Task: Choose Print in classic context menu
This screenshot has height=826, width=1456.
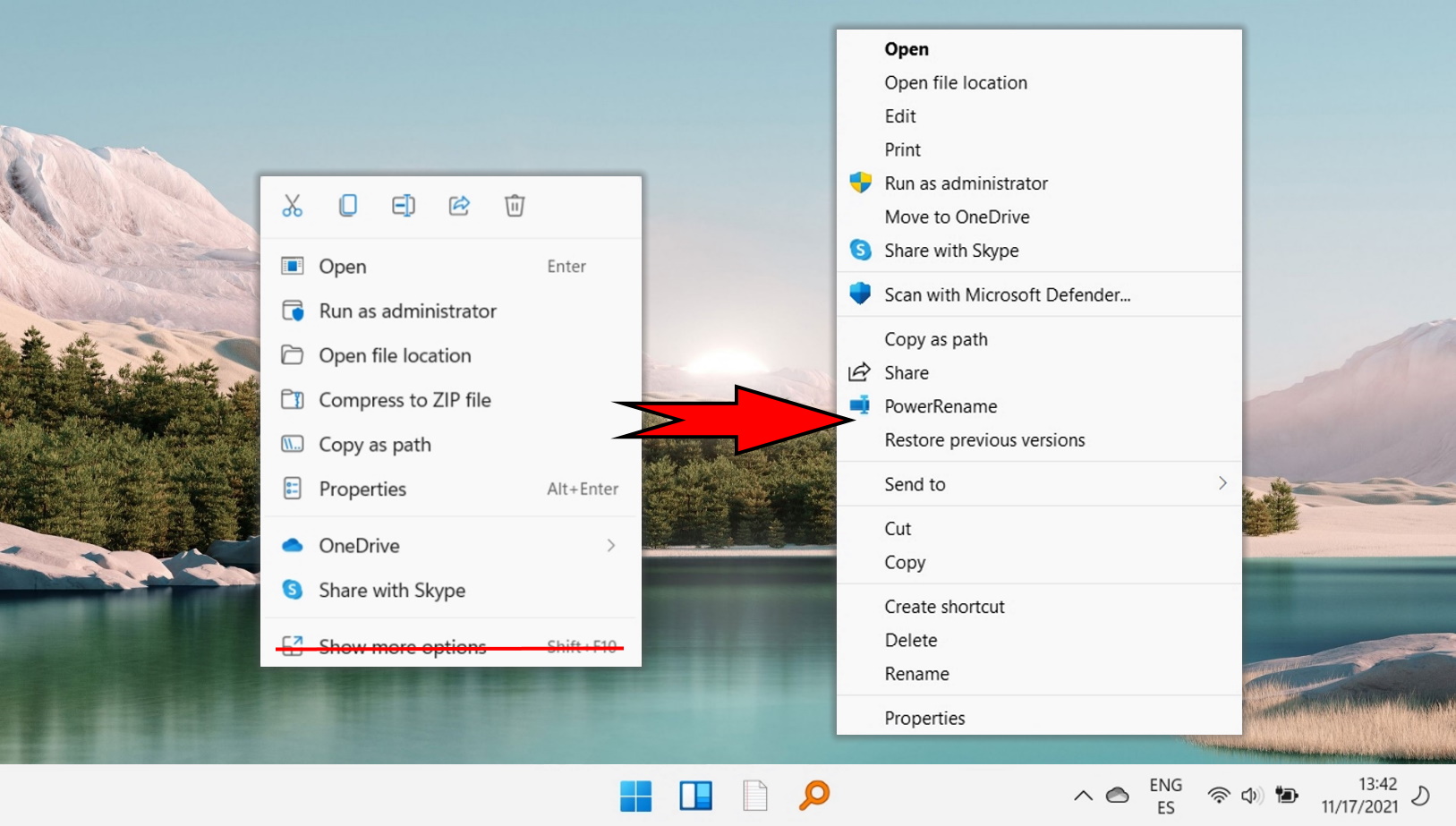Action: point(1039,149)
